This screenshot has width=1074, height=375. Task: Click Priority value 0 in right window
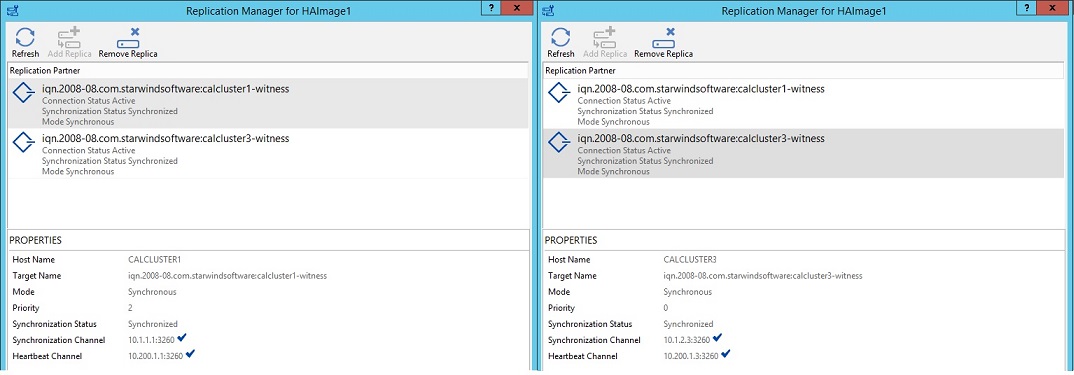click(666, 309)
